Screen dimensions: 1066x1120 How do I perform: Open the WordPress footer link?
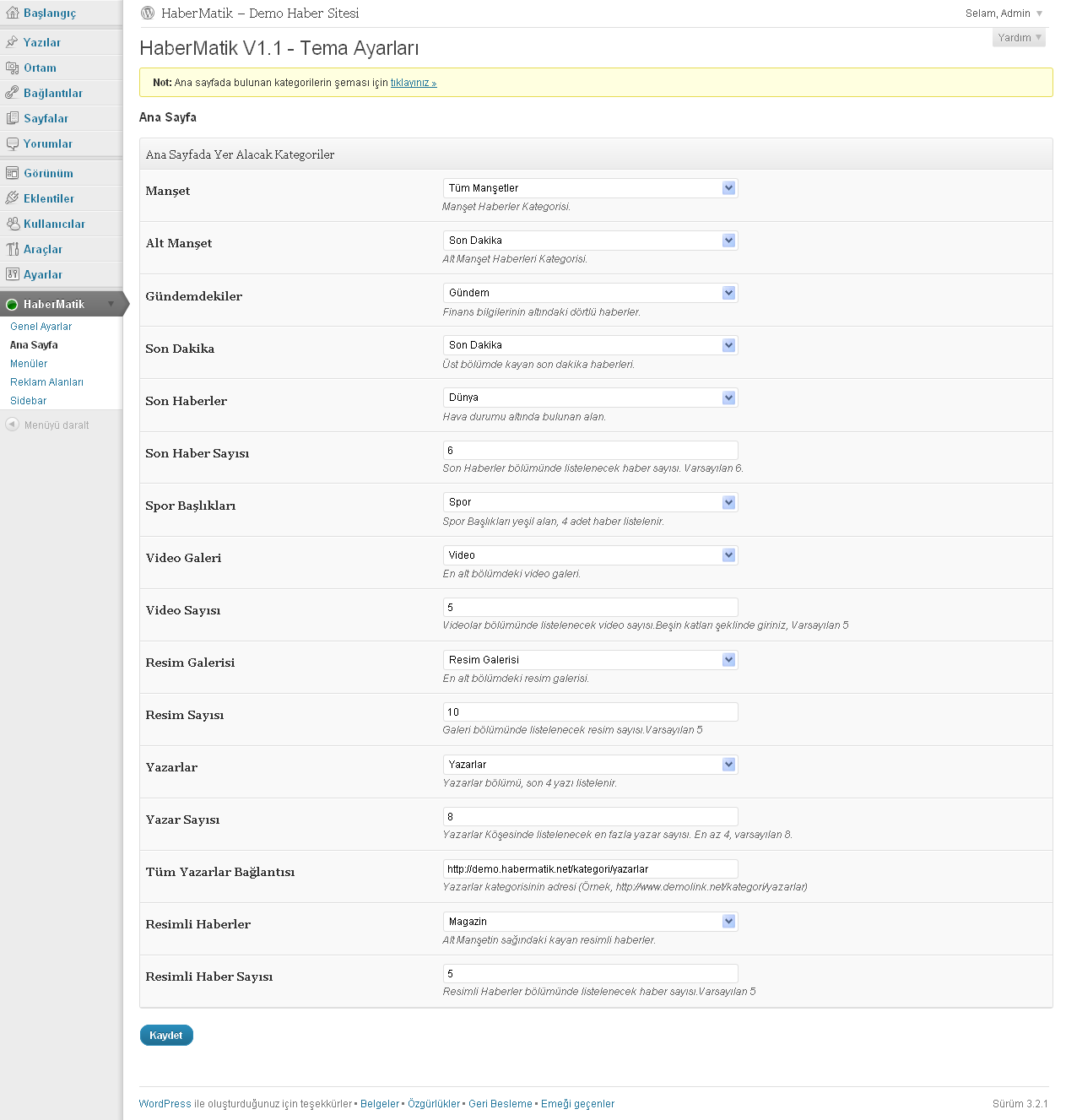pyautogui.click(x=165, y=1104)
